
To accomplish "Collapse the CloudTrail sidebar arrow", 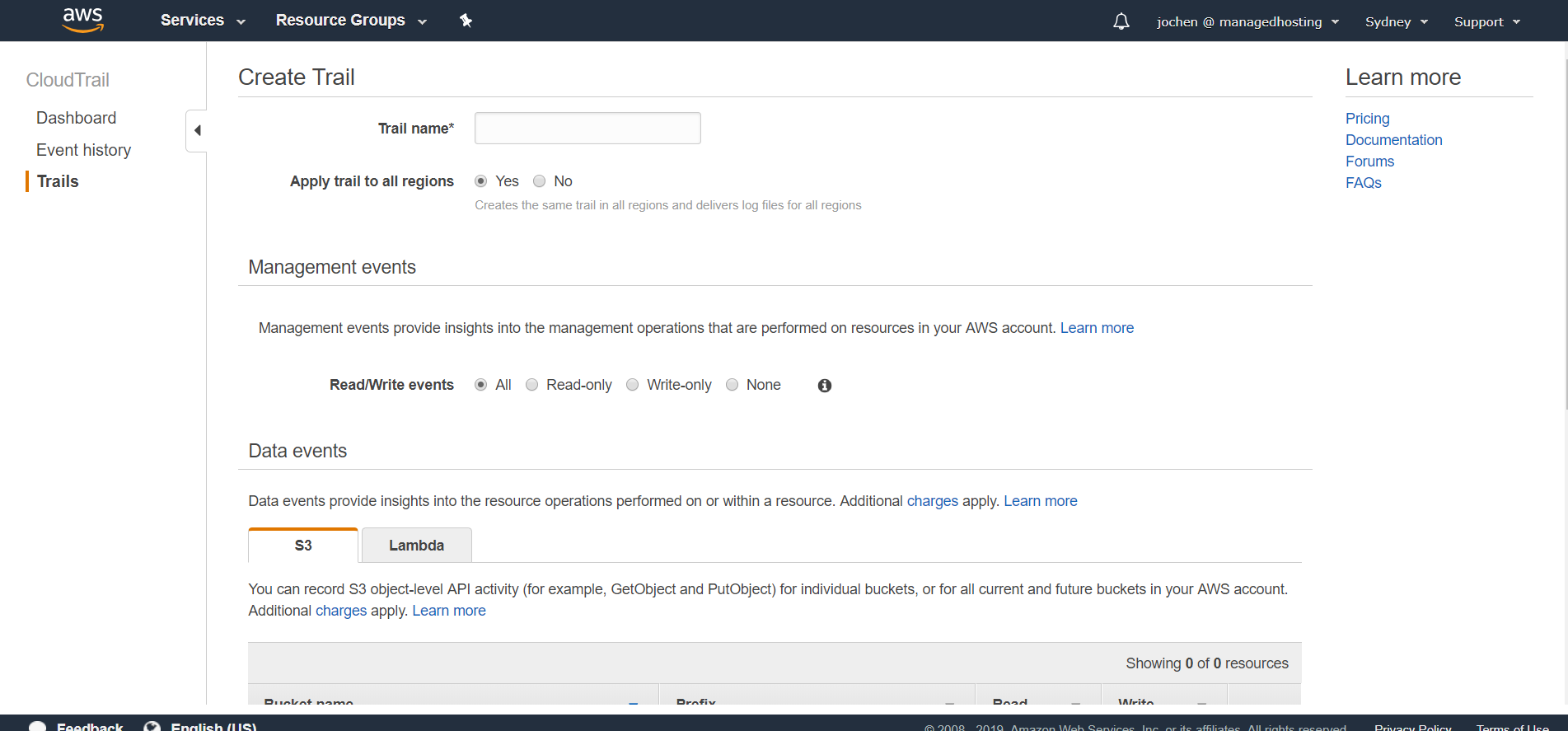I will (197, 130).
